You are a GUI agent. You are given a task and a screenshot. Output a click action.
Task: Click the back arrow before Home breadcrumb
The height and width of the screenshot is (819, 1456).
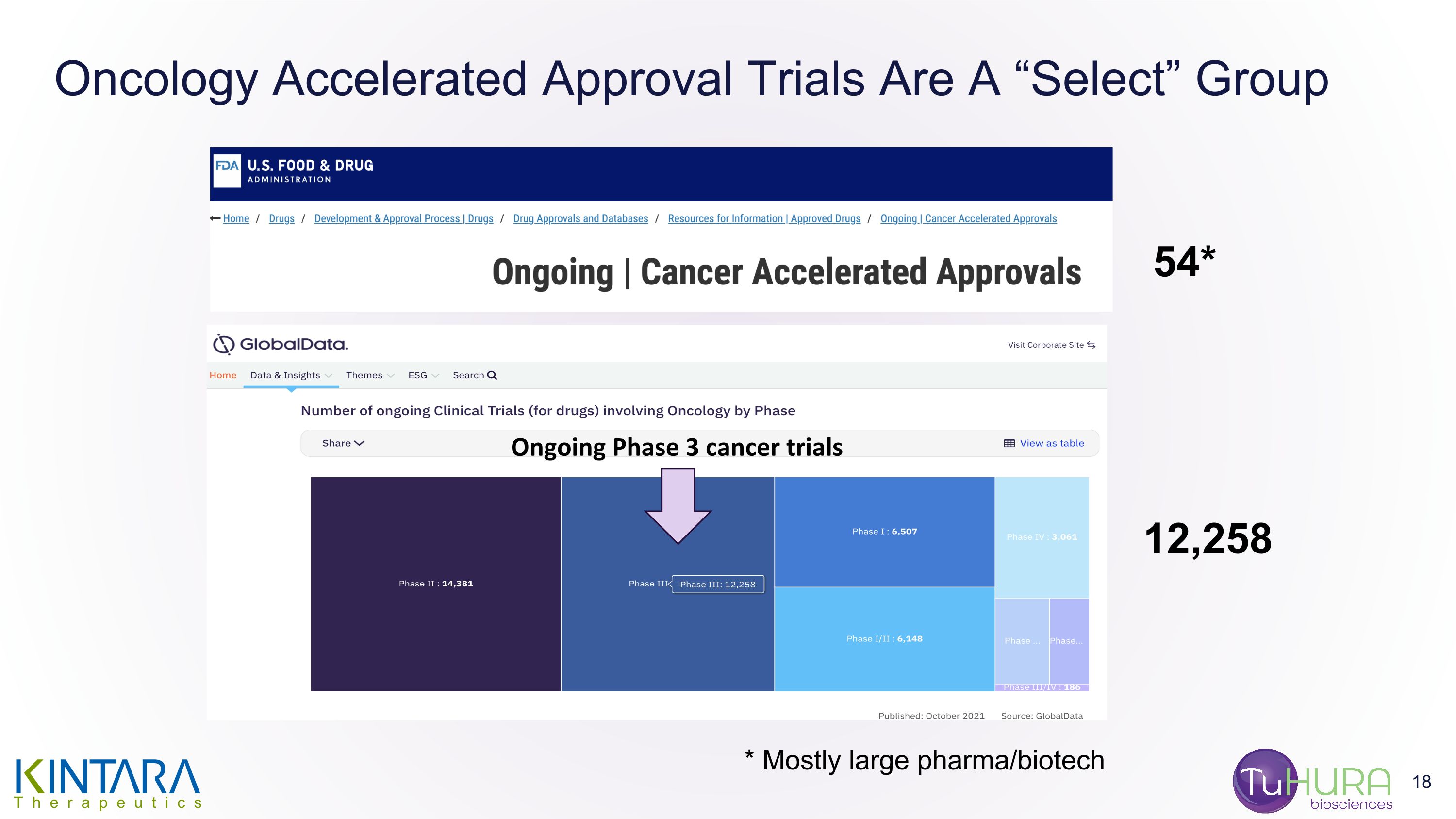pos(215,219)
